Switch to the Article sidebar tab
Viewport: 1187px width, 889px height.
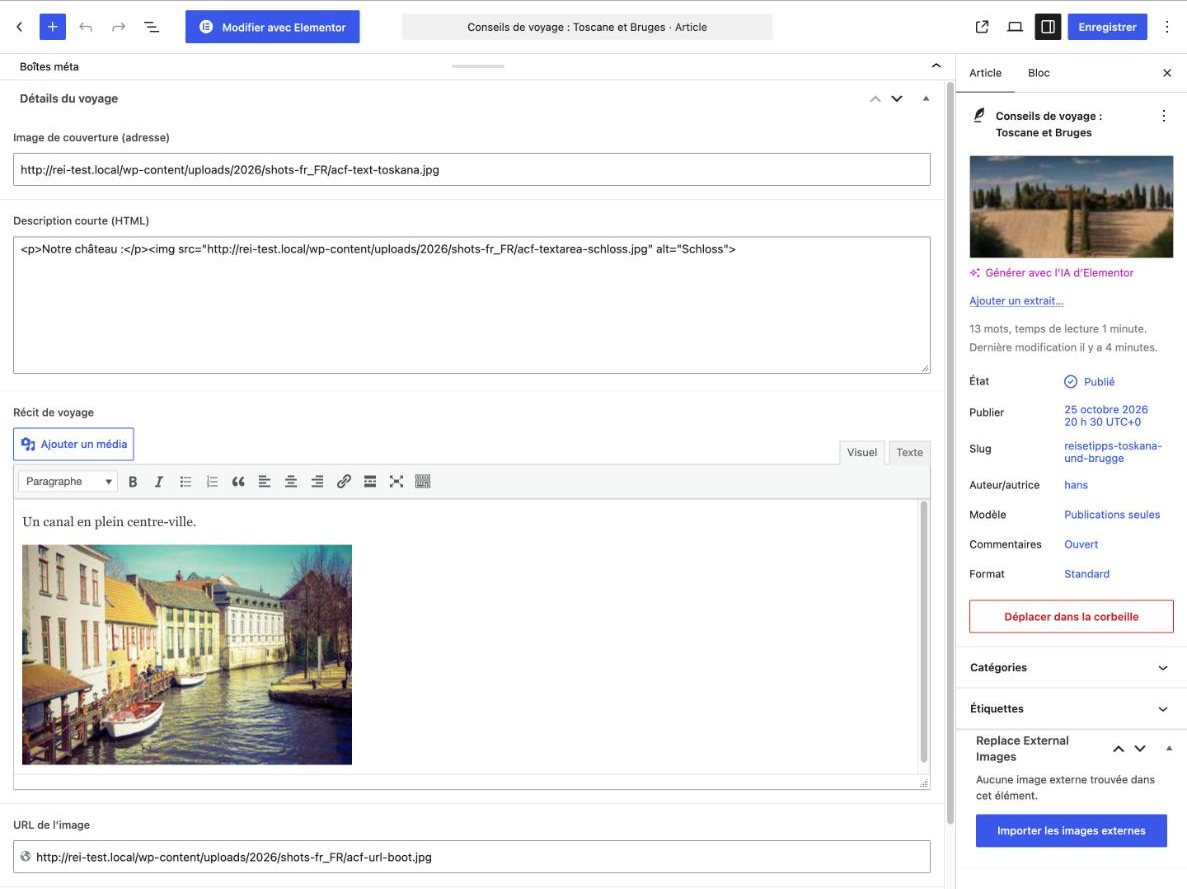[985, 73]
